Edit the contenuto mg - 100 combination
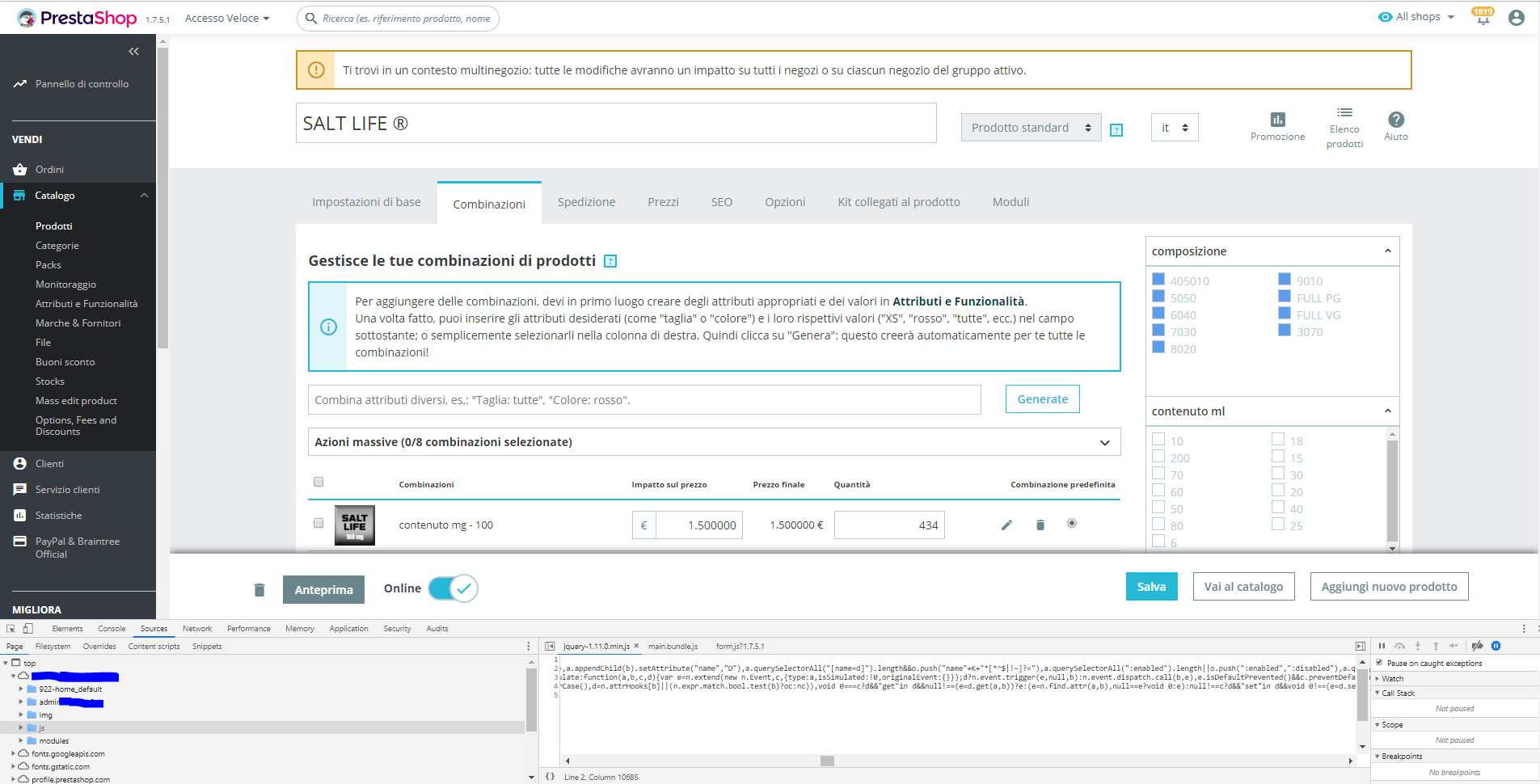This screenshot has height=784, width=1540. [x=1006, y=525]
